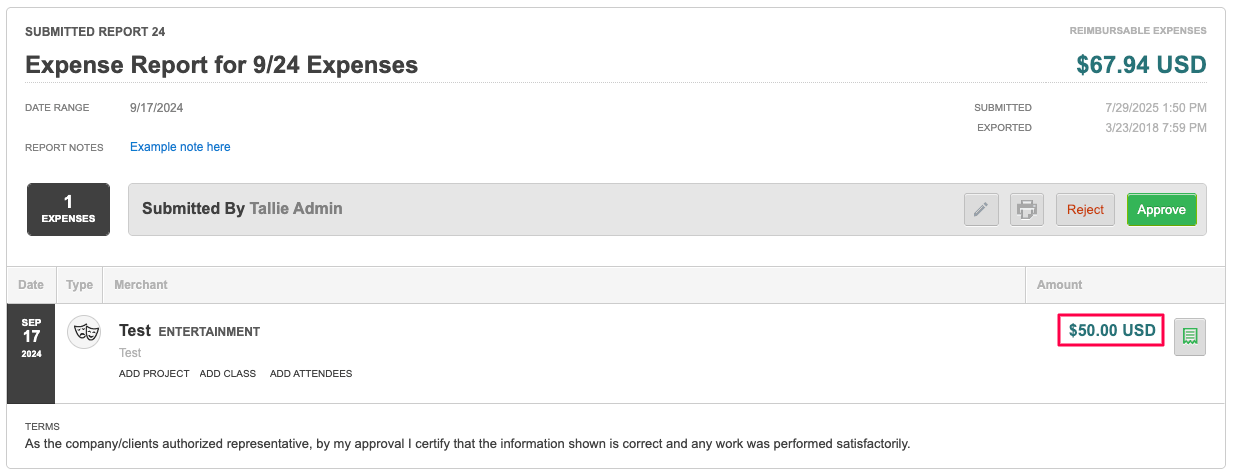Image resolution: width=1233 pixels, height=474 pixels.
Task: Open the green receipt icon for the expense
Action: (1190, 336)
